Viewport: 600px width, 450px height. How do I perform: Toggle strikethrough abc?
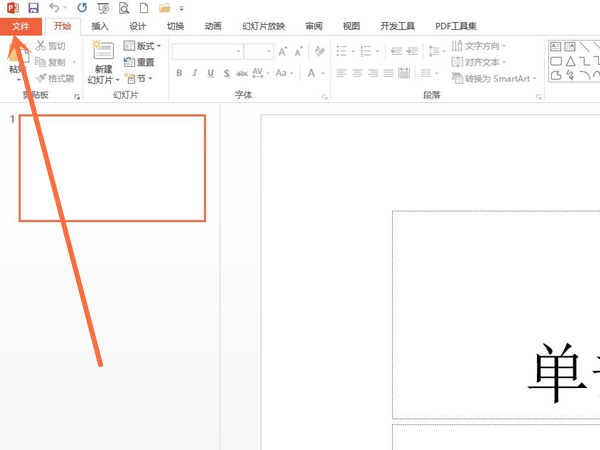click(x=242, y=73)
